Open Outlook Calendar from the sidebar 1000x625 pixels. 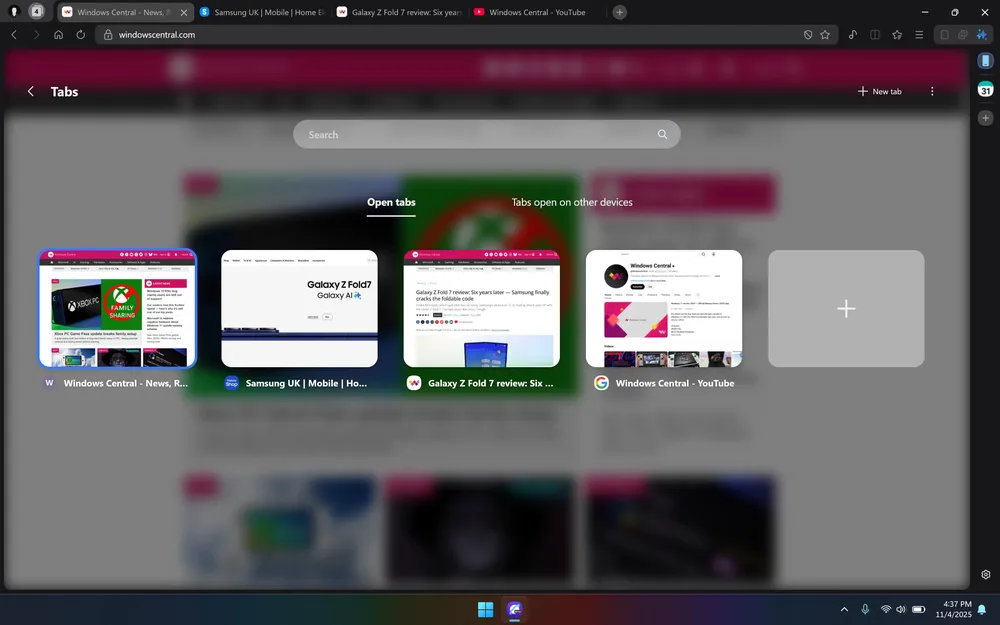pyautogui.click(x=985, y=89)
